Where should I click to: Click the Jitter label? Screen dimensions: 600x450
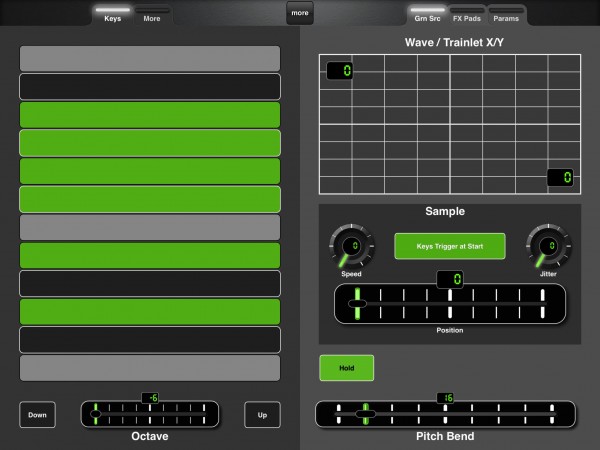click(548, 274)
